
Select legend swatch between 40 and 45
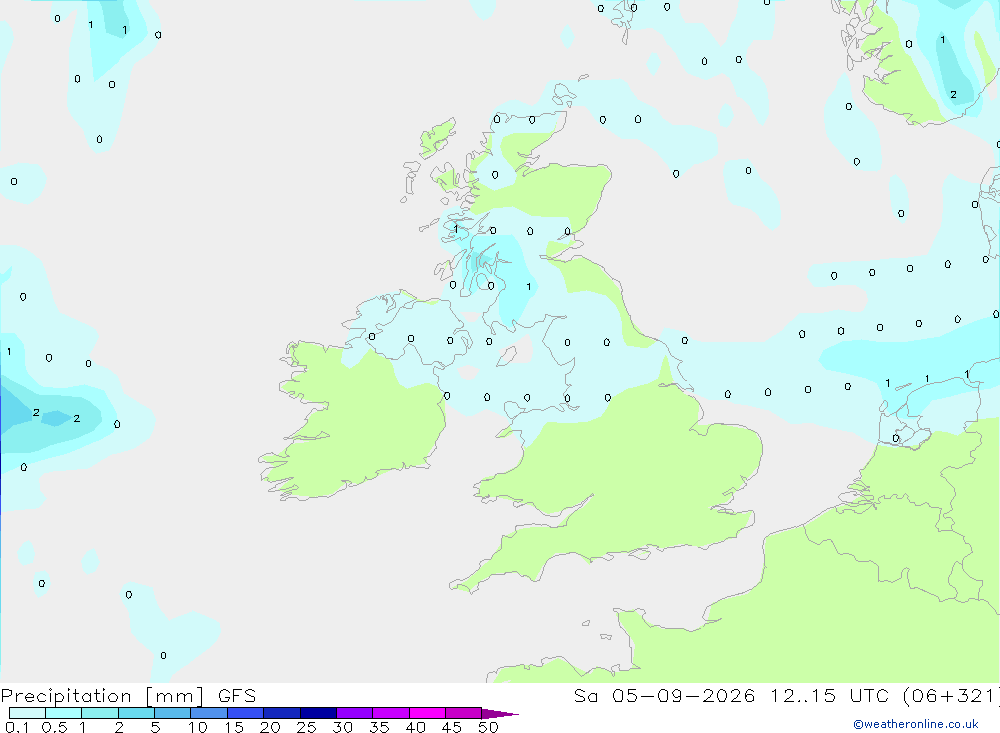(x=427, y=713)
